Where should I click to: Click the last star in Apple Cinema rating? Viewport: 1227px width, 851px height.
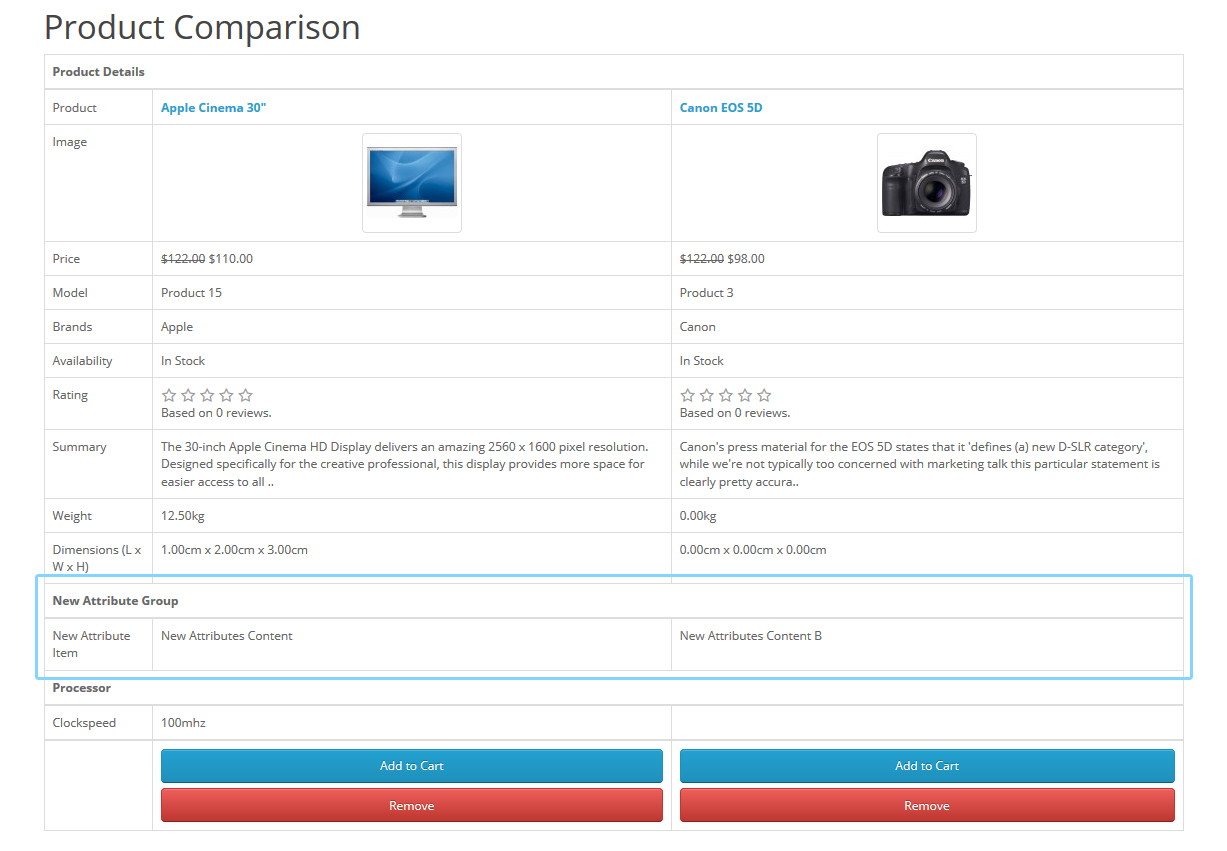click(246, 395)
